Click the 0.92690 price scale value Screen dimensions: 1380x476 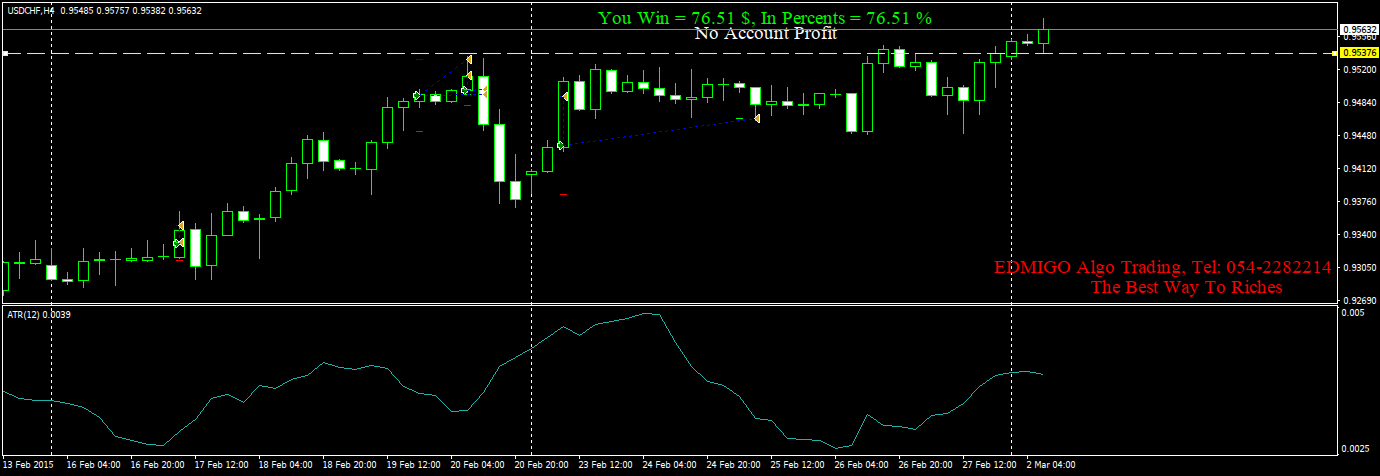click(x=1360, y=300)
